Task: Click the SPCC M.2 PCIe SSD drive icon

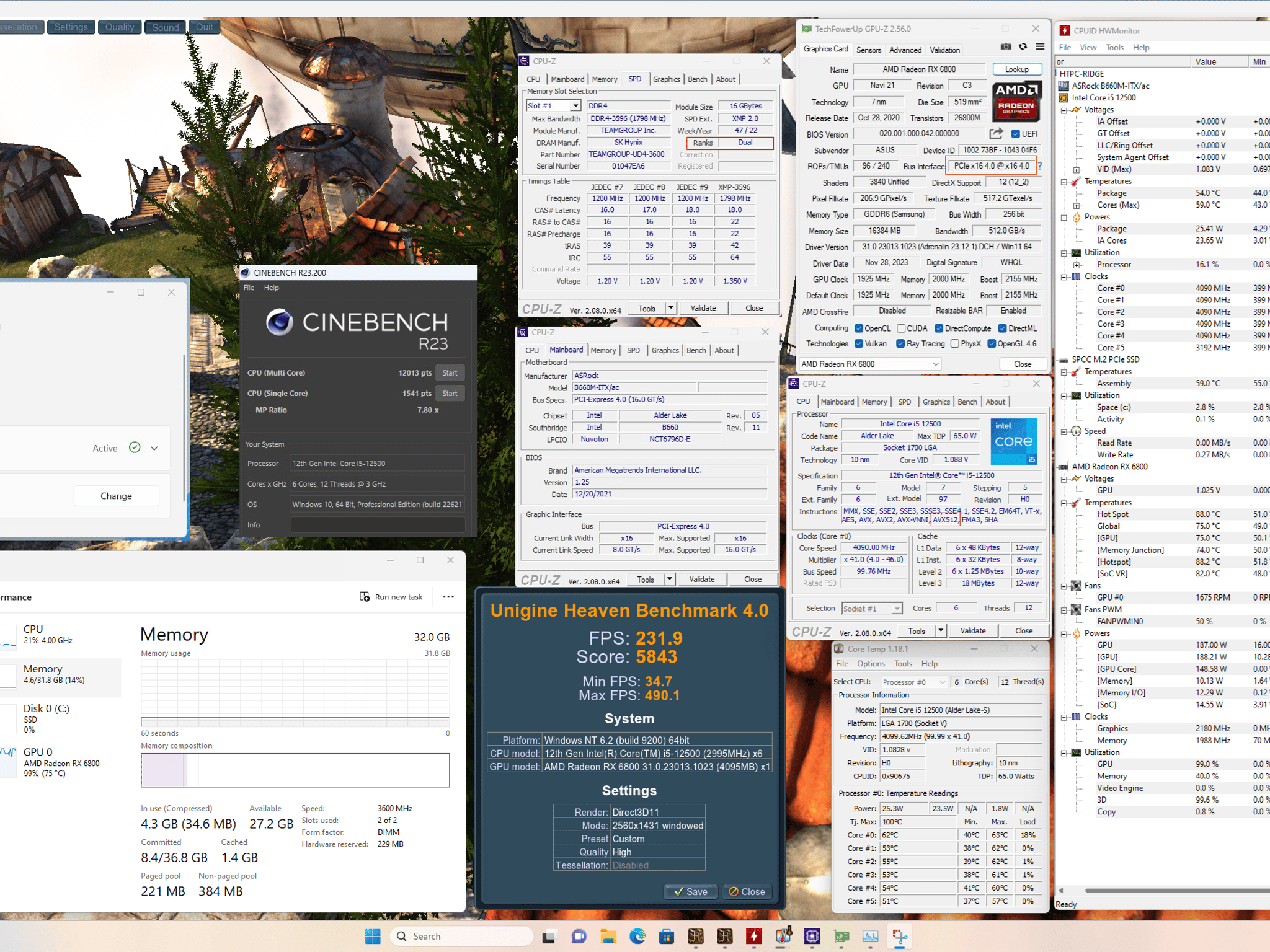Action: 1064,359
